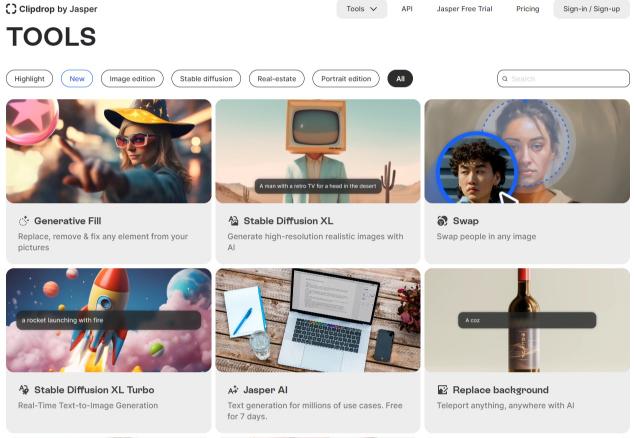
Task: Open the Swap tool preview thumbnail
Action: coord(527,151)
